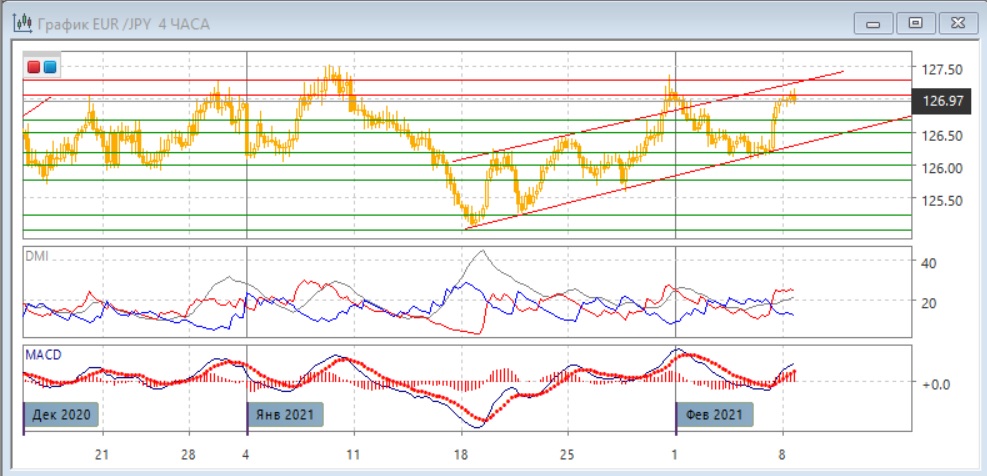Click the current price label 126.97
Image resolution: width=987 pixels, height=476 pixels.
pyautogui.click(x=944, y=100)
